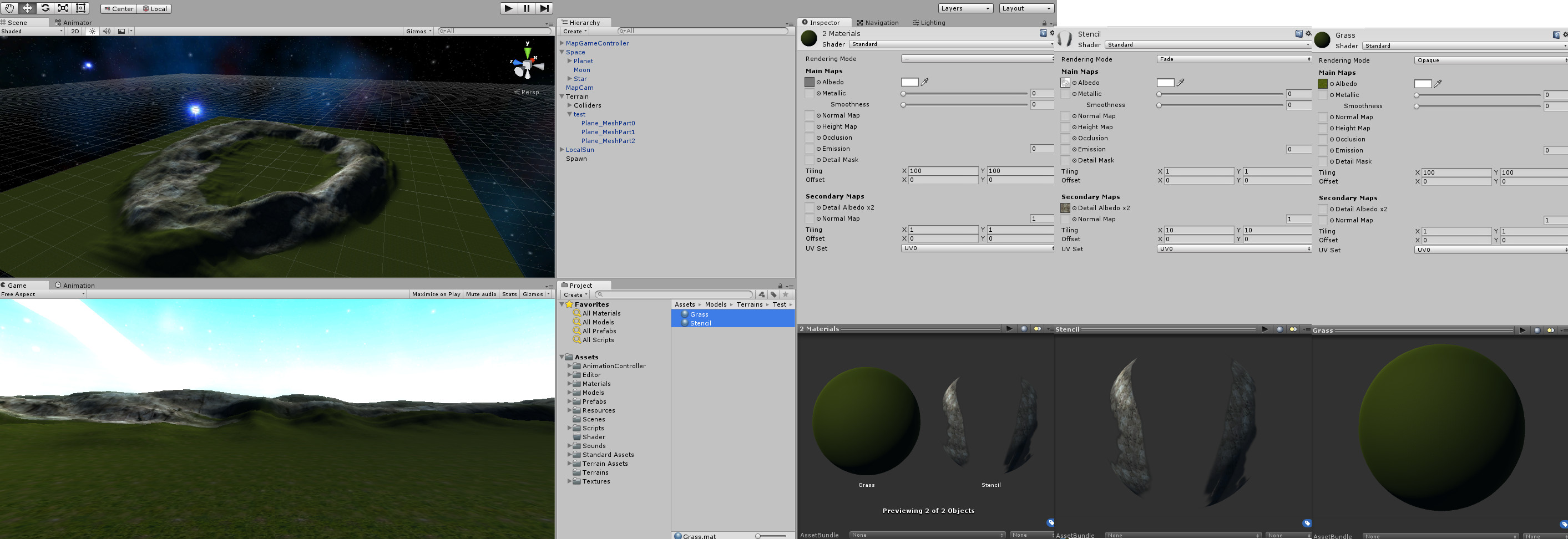Expand MapGameController in Hierarchy

coord(562,43)
